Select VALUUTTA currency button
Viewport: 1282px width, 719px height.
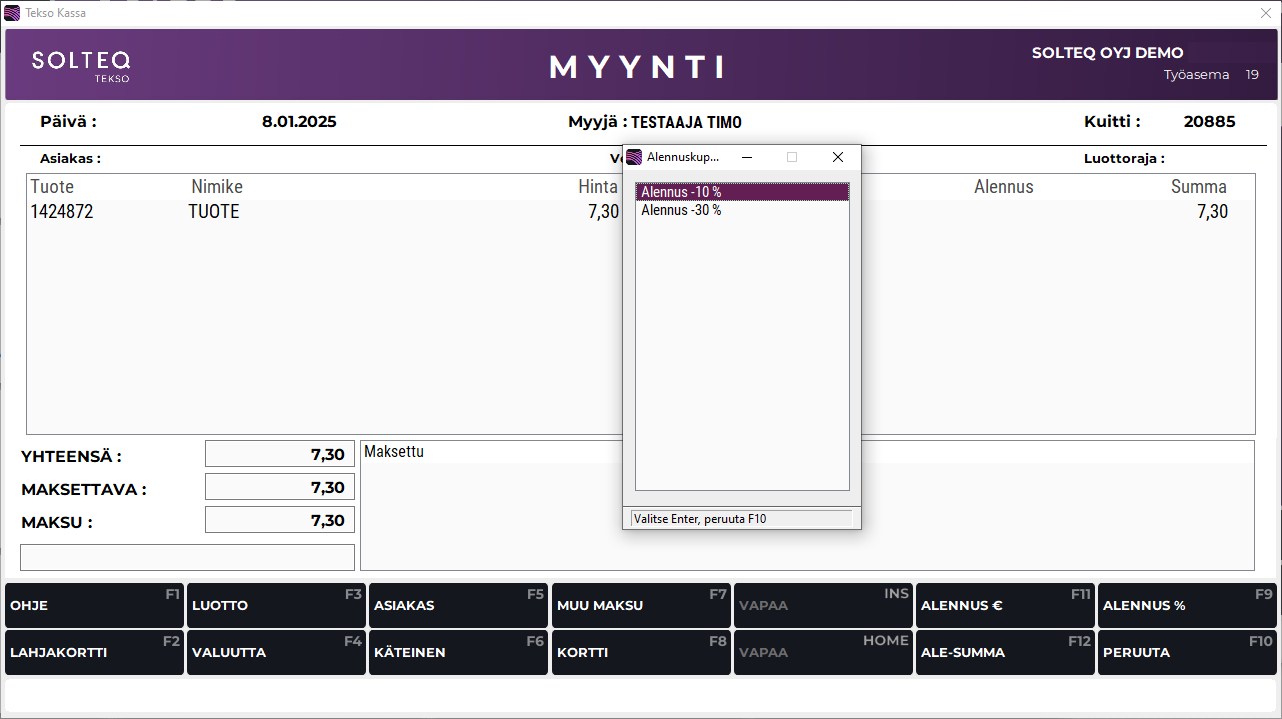click(276, 652)
